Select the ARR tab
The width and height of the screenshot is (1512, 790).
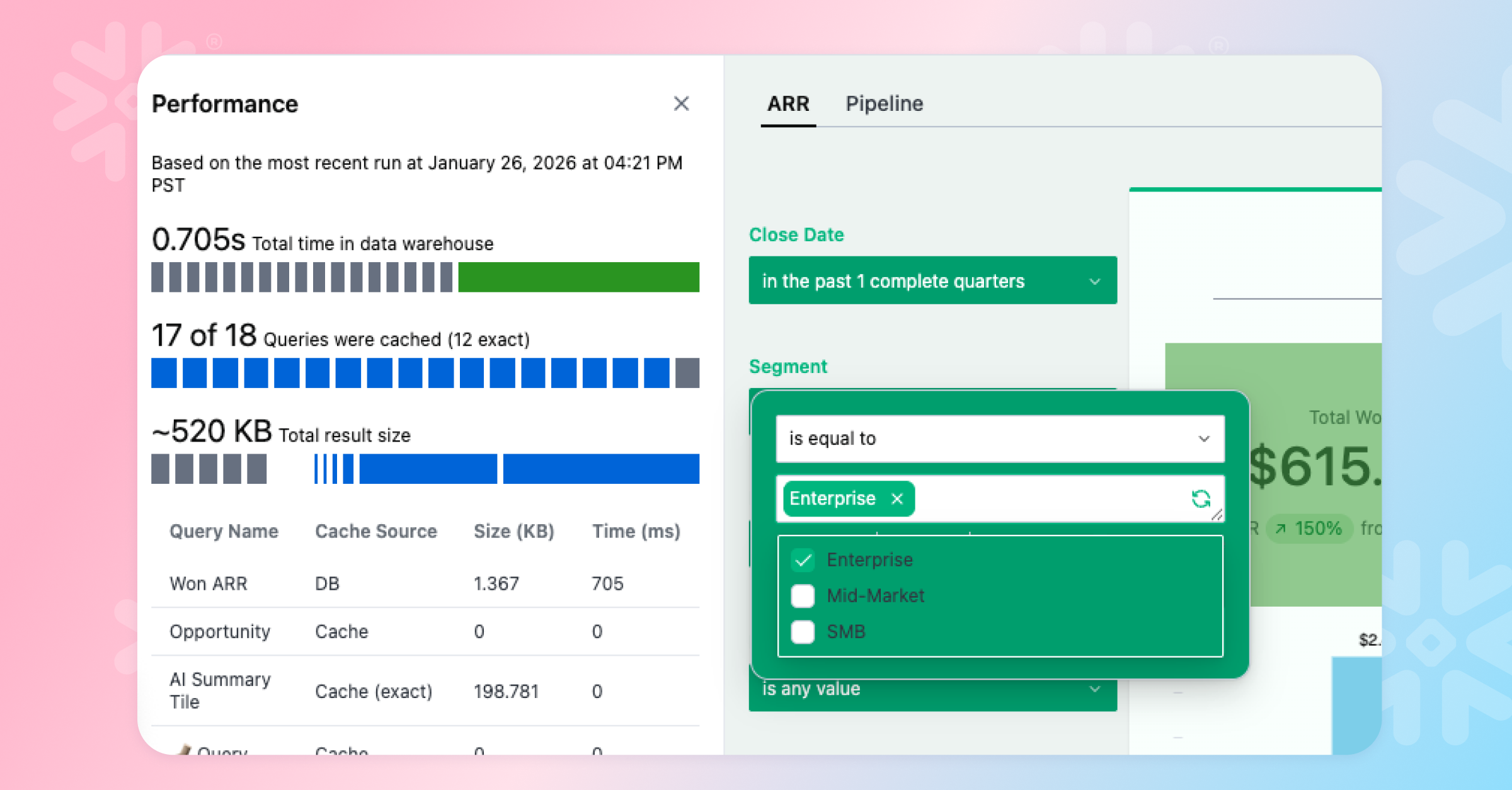tap(787, 104)
